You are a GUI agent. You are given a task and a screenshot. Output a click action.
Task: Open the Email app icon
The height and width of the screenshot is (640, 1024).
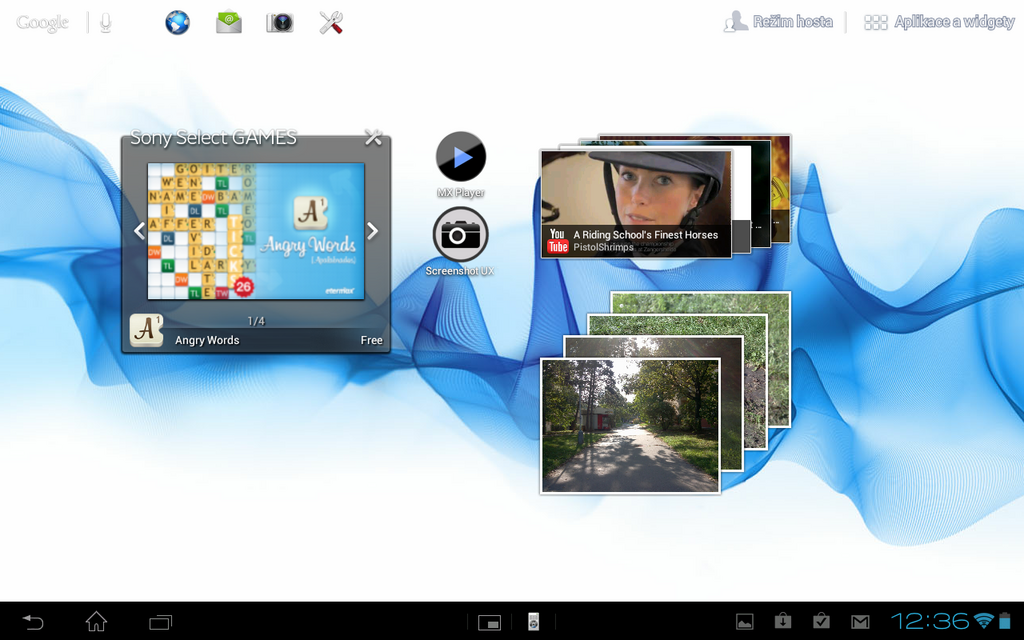coord(228,22)
